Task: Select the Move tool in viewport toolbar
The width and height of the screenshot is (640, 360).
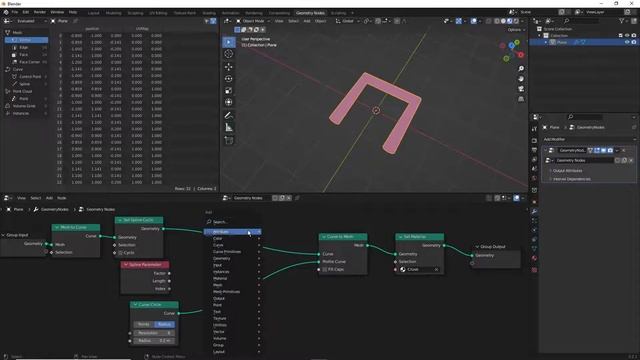Action: (x=229, y=67)
